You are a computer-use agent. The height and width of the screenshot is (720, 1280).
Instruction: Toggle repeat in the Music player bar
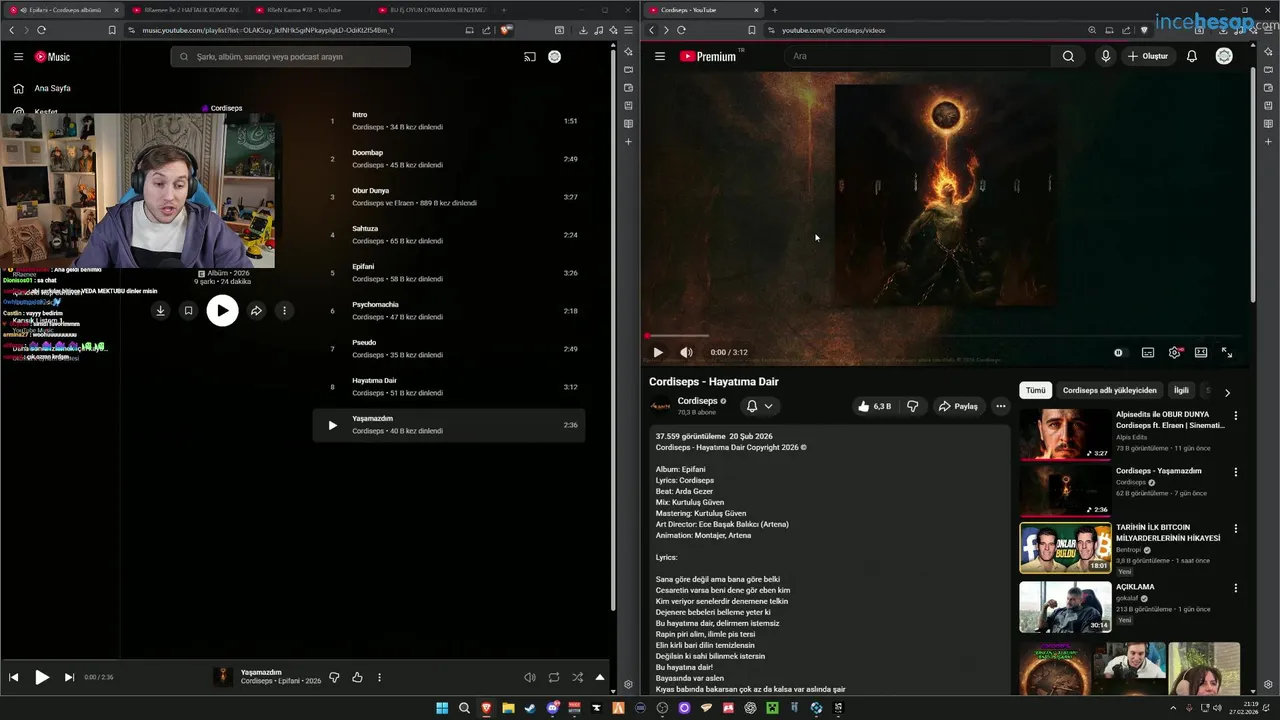pyautogui.click(x=554, y=677)
